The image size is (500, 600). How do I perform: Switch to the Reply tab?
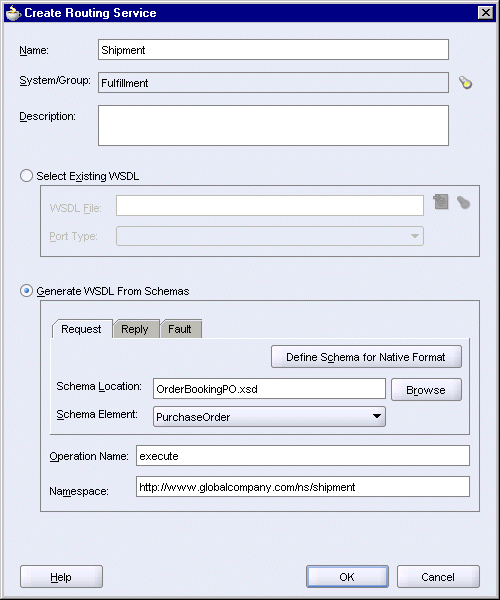coord(135,329)
